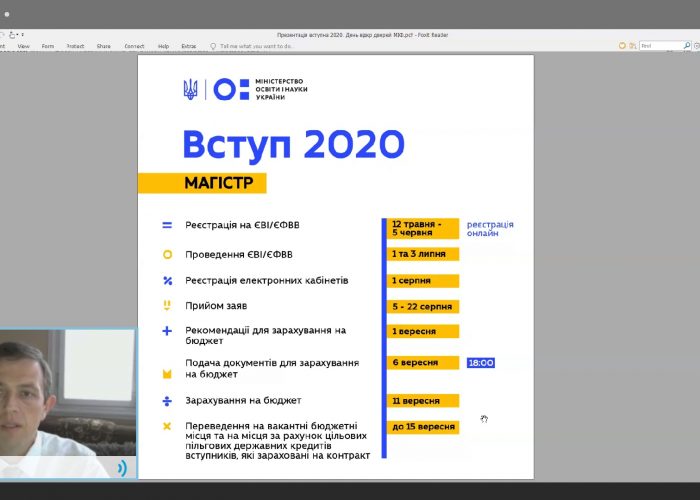Open the Connect ribbon tab
This screenshot has height=500, width=700.
[134, 46]
